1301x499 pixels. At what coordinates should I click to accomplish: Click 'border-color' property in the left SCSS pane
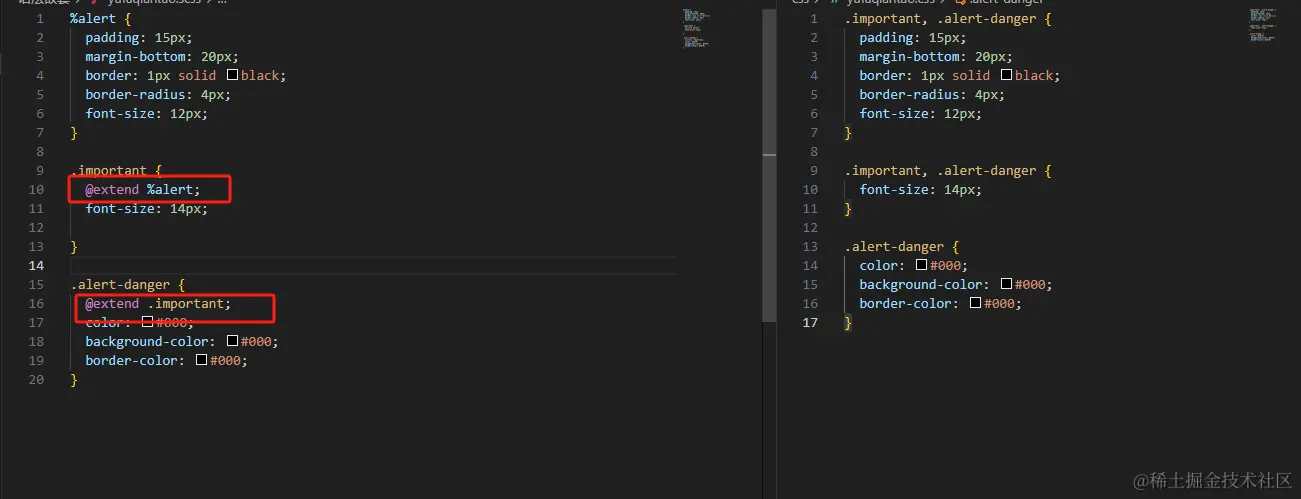coord(132,360)
